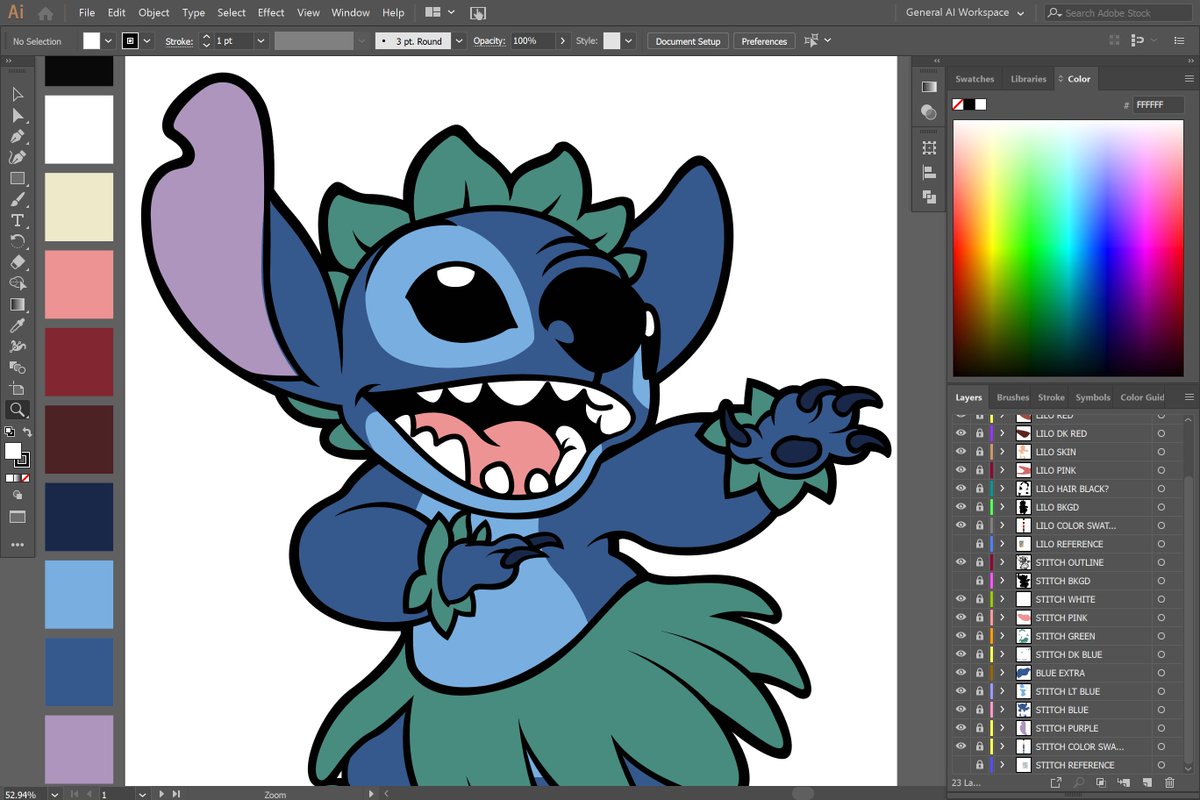1200x800 pixels.
Task: Open the 3 pt. Round brush dropdown
Action: pyautogui.click(x=459, y=41)
